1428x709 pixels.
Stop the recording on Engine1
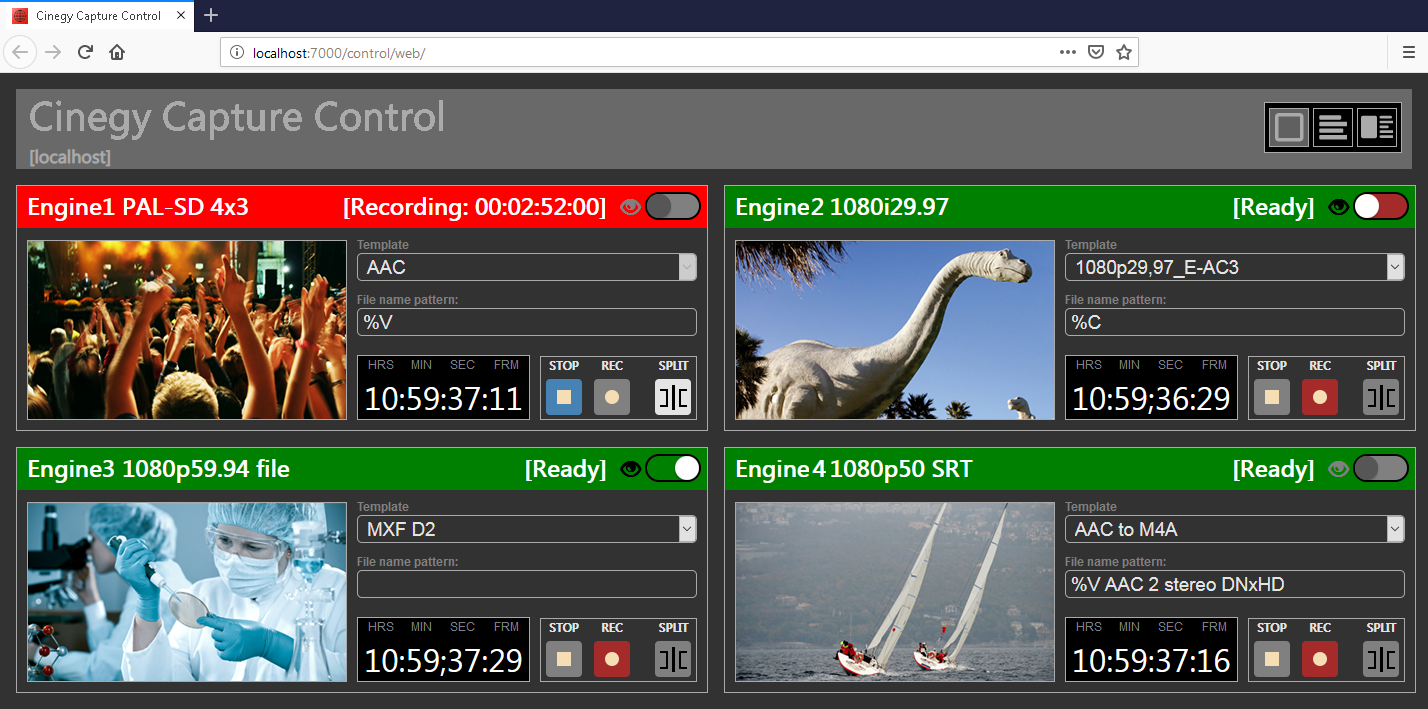[563, 397]
